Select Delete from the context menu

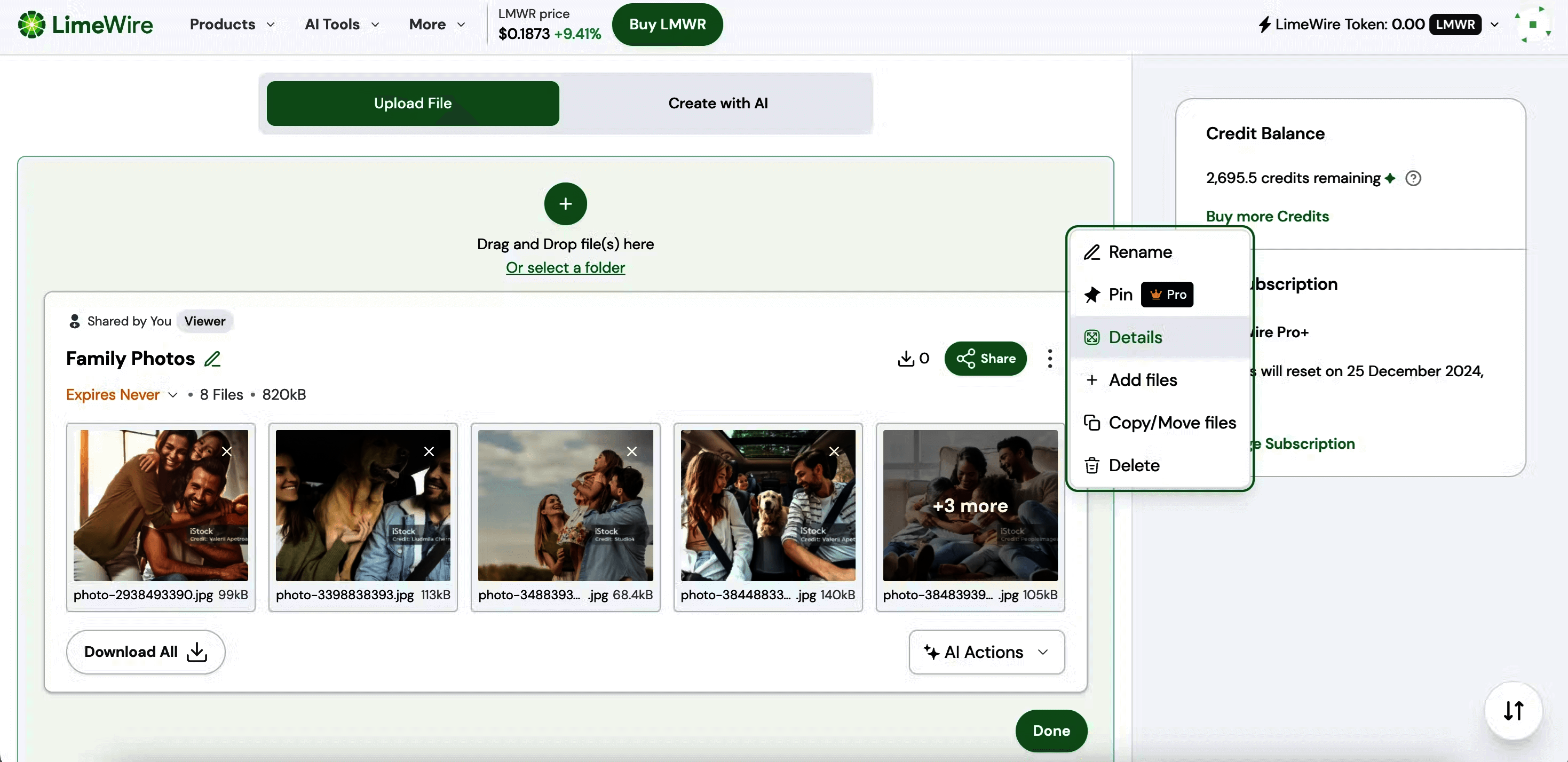[1134, 464]
